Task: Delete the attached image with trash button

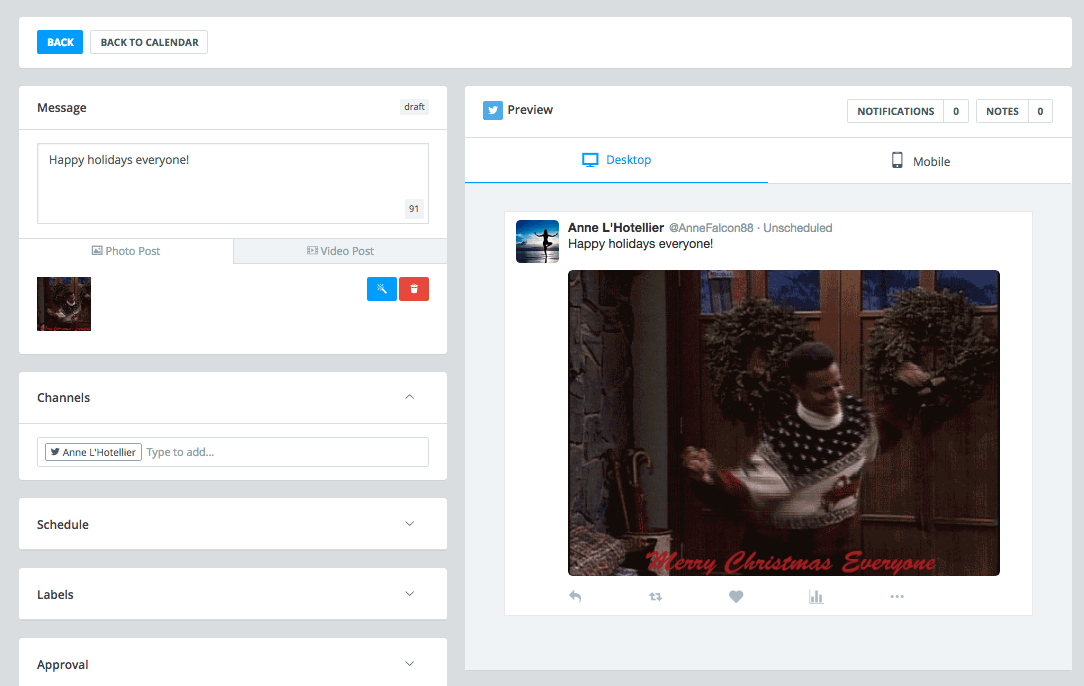Action: coord(414,289)
